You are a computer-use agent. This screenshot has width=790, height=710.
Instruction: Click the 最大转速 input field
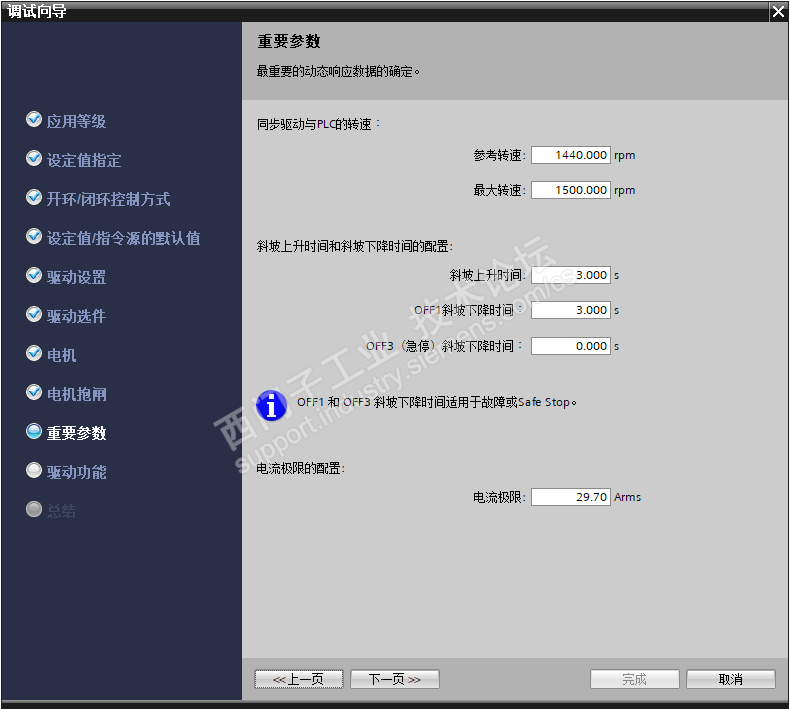point(571,190)
